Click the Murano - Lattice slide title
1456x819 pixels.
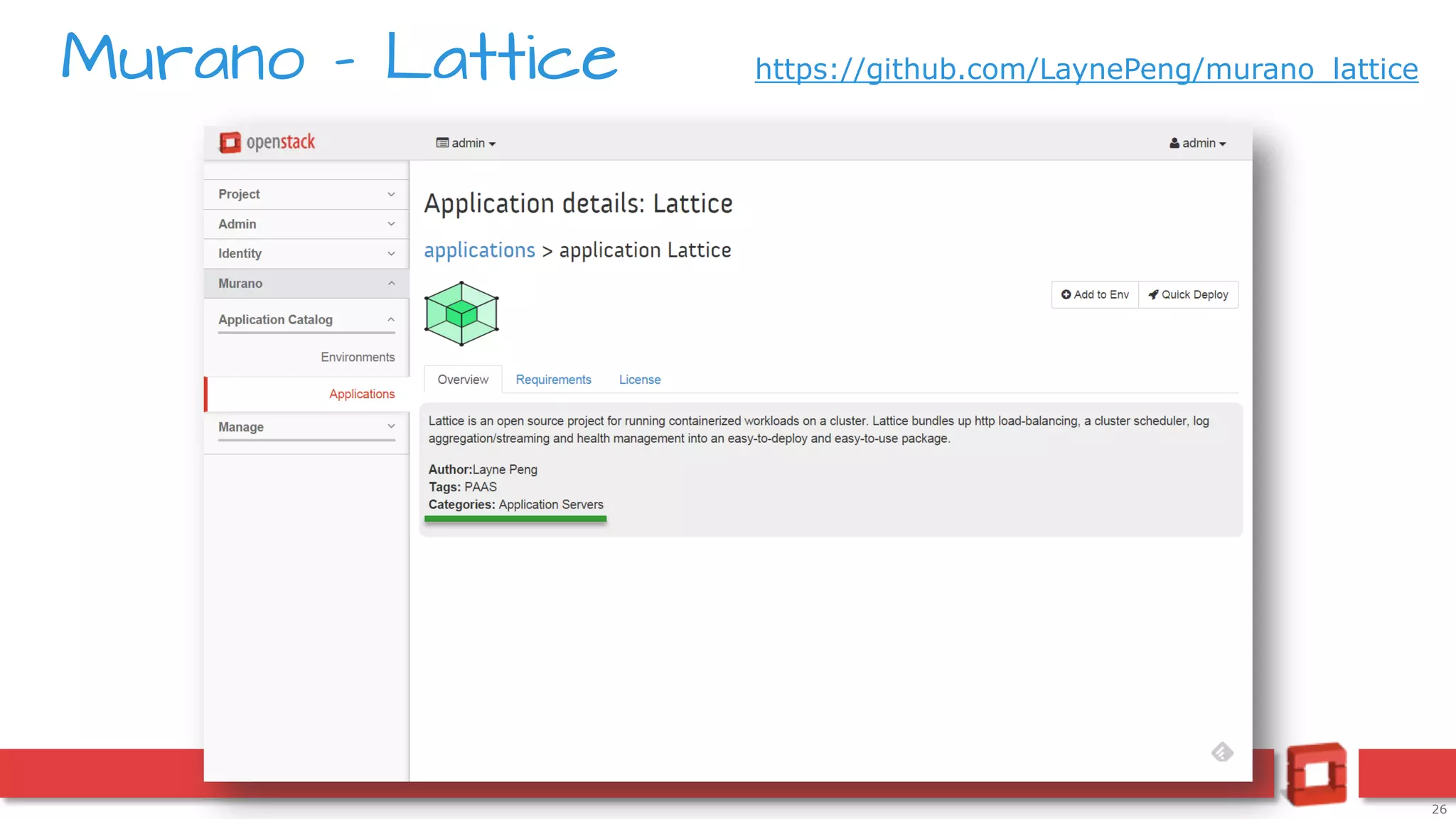click(339, 57)
